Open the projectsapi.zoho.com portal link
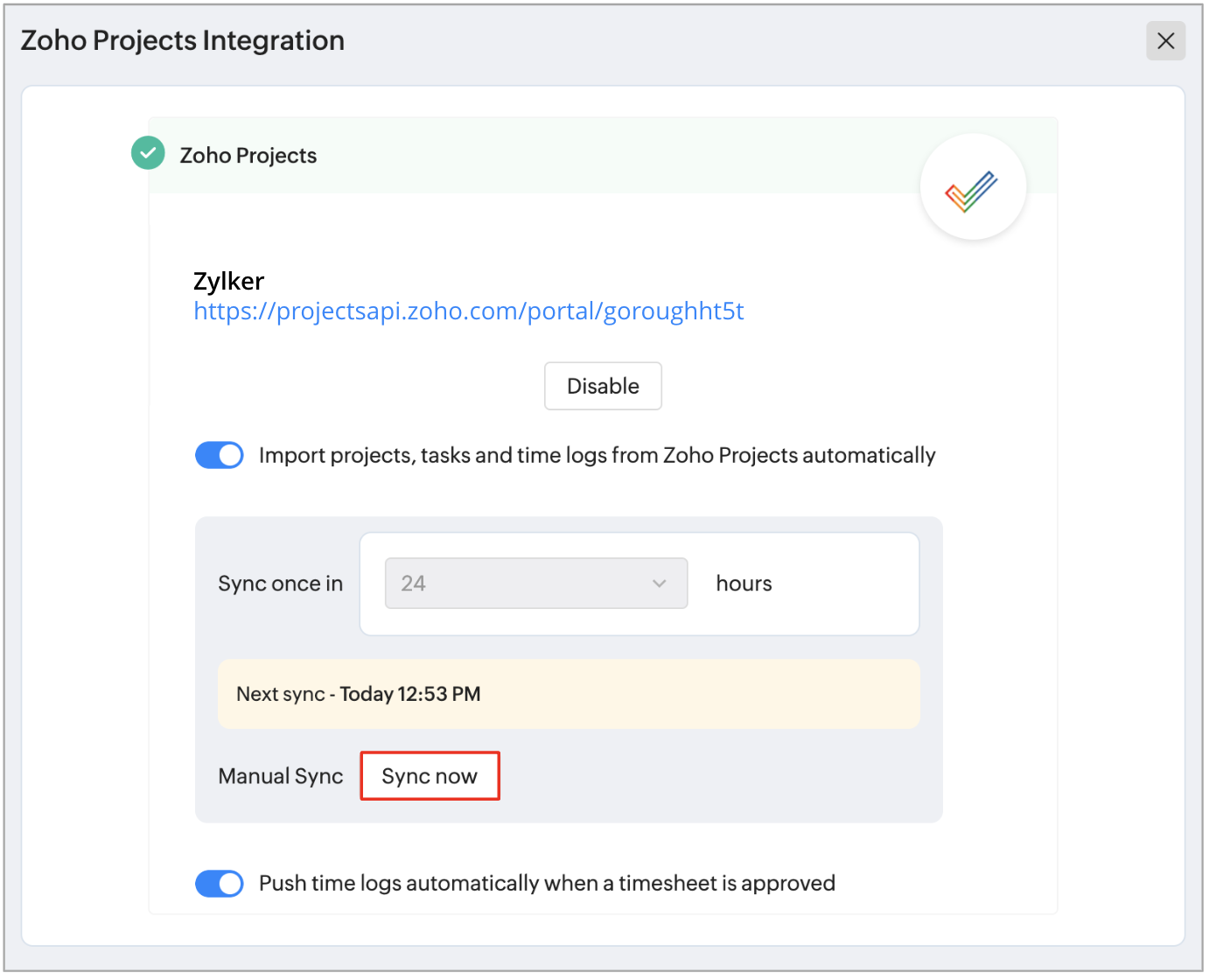Screen dimensions: 1209x980 469,311
